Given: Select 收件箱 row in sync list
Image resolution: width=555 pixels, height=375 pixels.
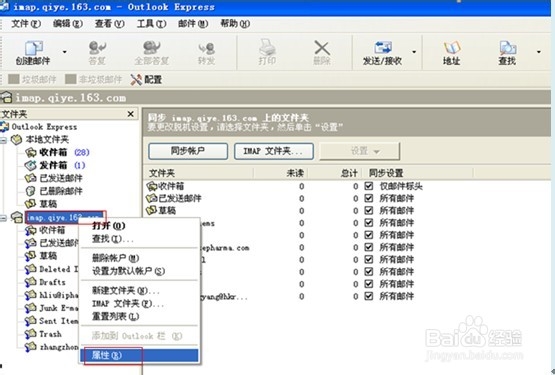Looking at the screenshot, I should click(284, 186).
